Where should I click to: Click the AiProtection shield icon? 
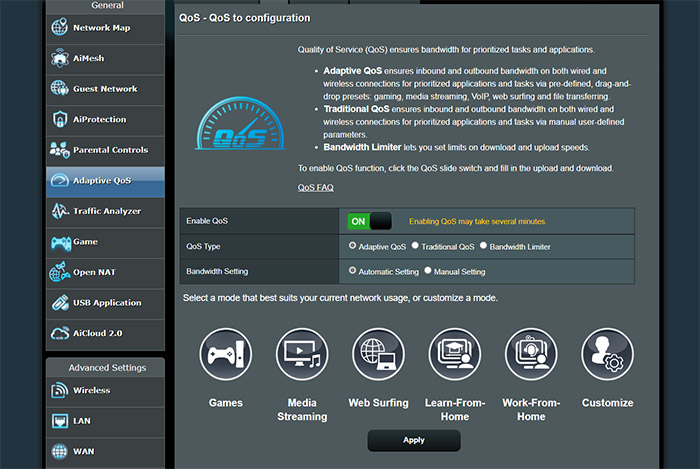[59, 119]
